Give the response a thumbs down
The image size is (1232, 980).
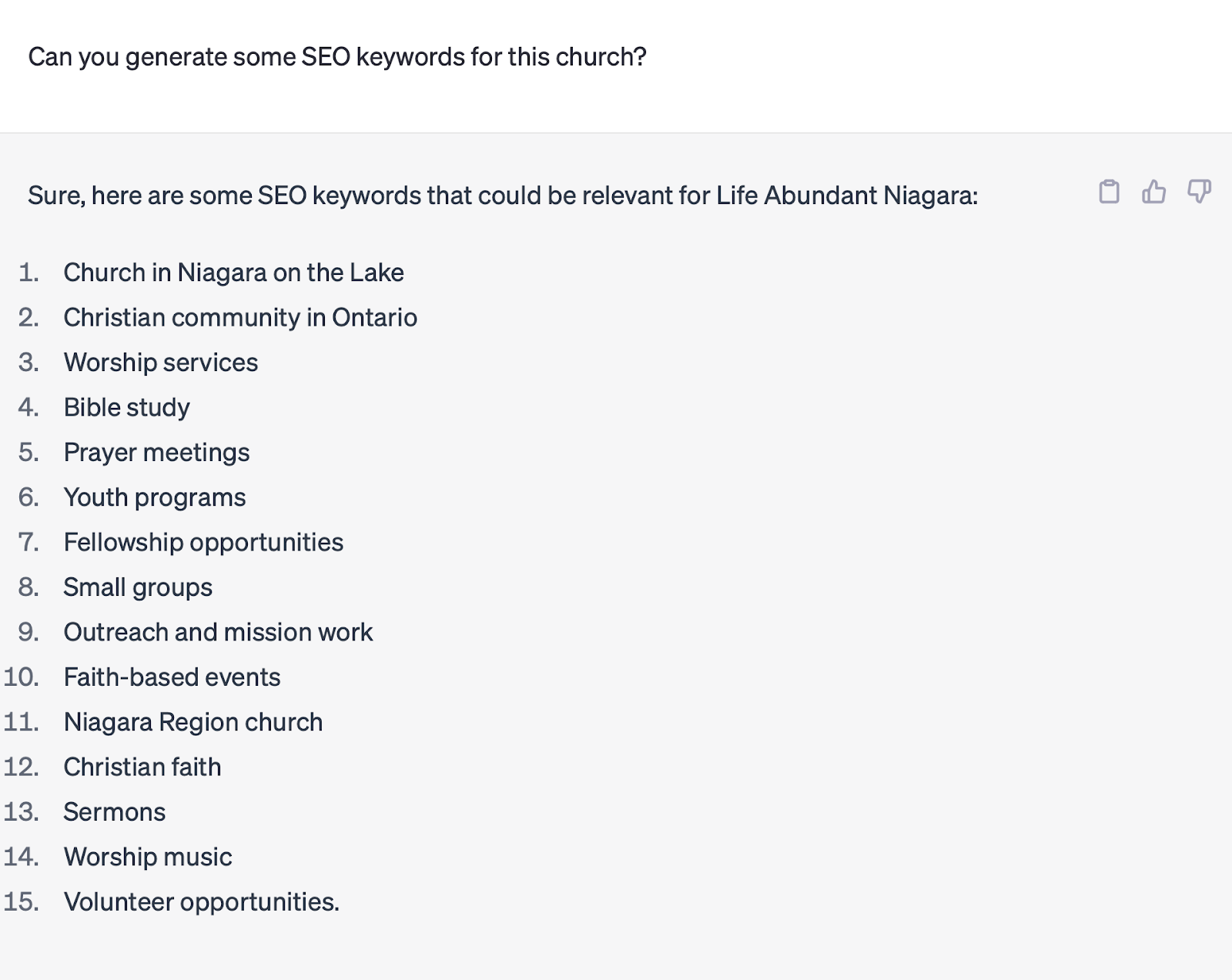tap(1199, 191)
